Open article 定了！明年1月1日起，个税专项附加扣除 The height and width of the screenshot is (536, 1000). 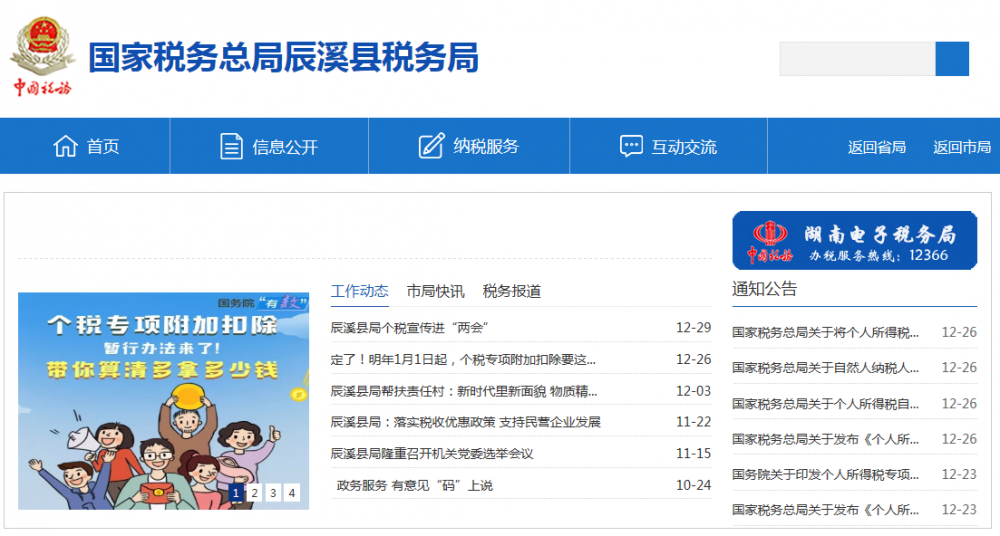pyautogui.click(x=463, y=360)
